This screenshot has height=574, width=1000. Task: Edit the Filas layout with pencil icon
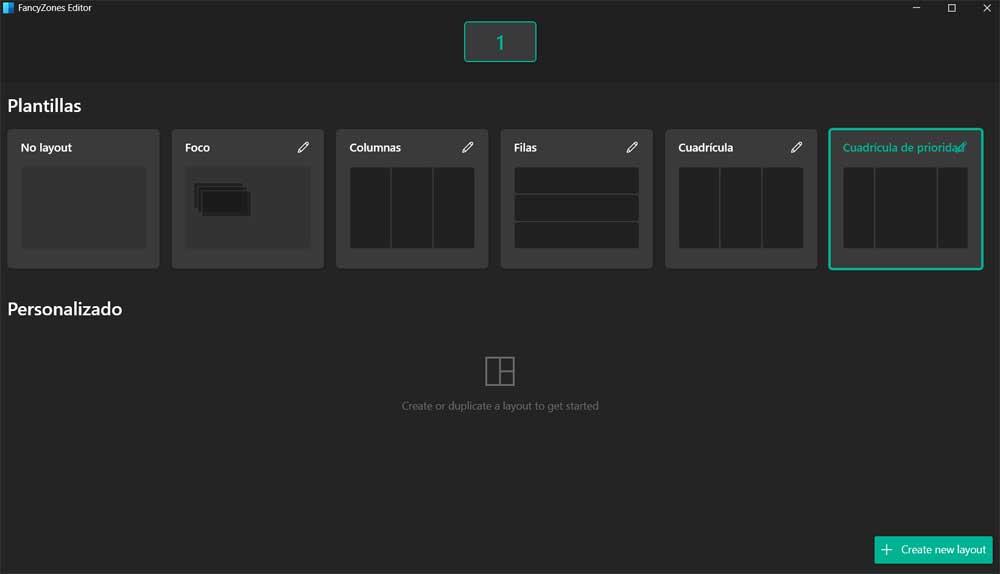pos(632,147)
